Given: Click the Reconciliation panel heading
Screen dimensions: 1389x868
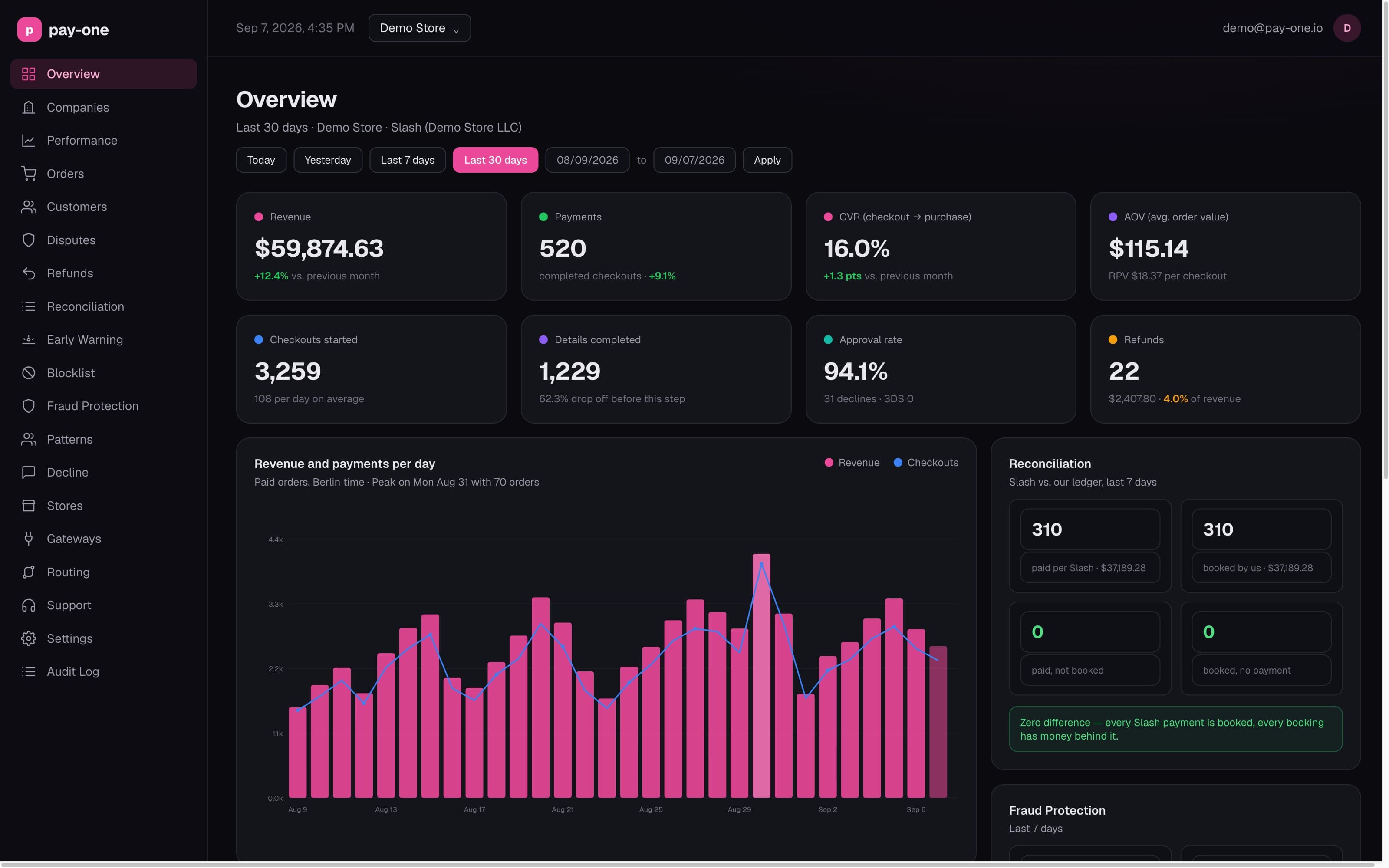Looking at the screenshot, I should tap(1050, 464).
